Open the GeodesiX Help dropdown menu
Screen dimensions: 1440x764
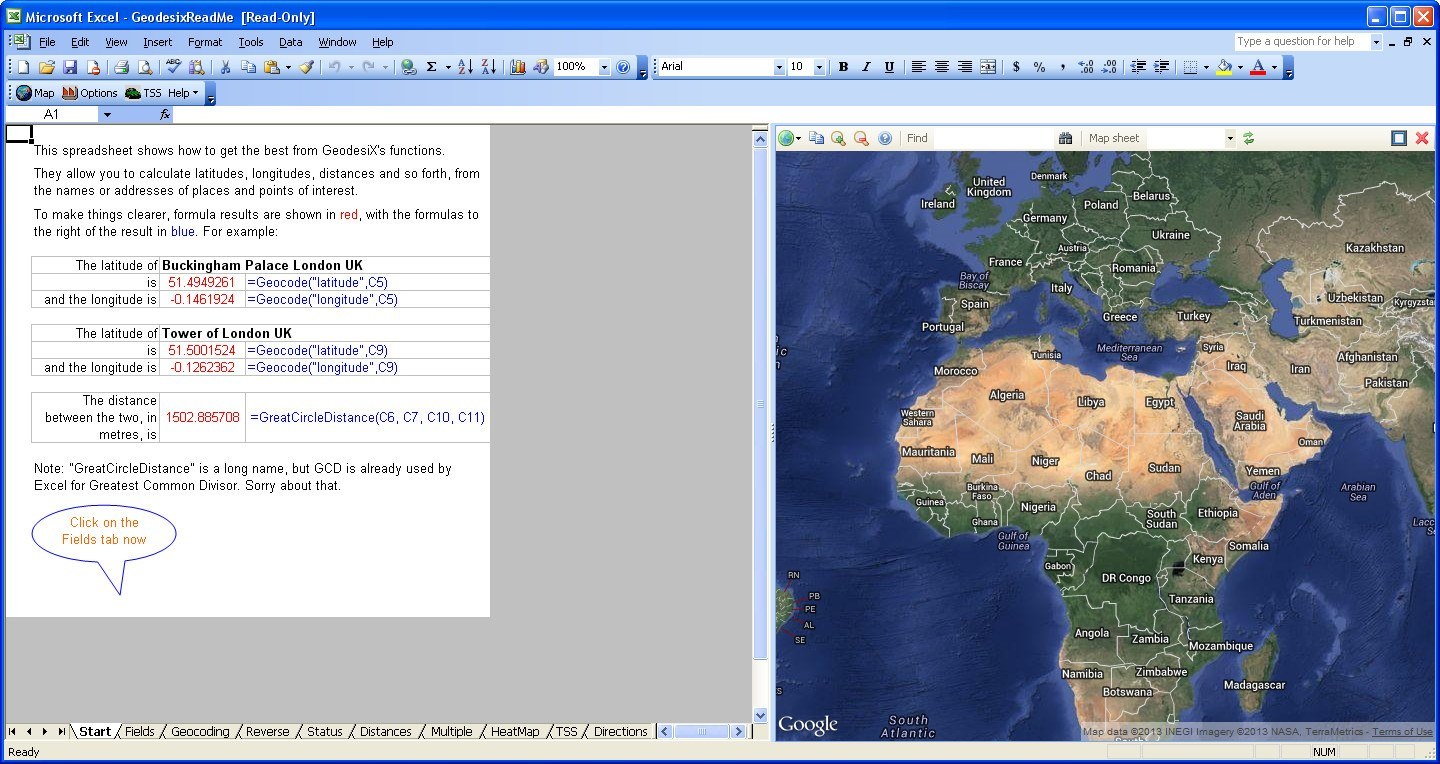coord(183,93)
